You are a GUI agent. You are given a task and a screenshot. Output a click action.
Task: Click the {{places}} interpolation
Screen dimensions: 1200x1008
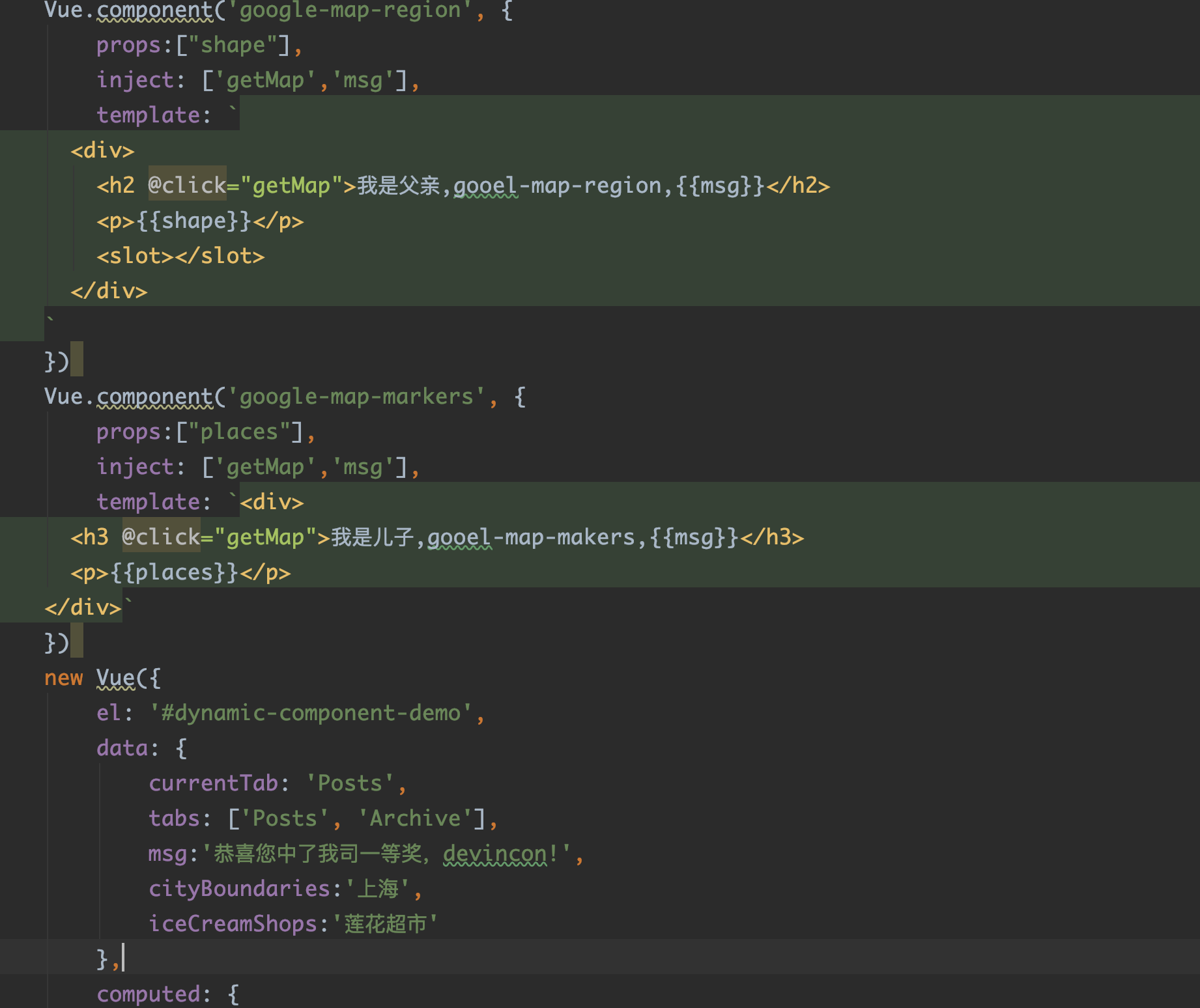point(174,573)
